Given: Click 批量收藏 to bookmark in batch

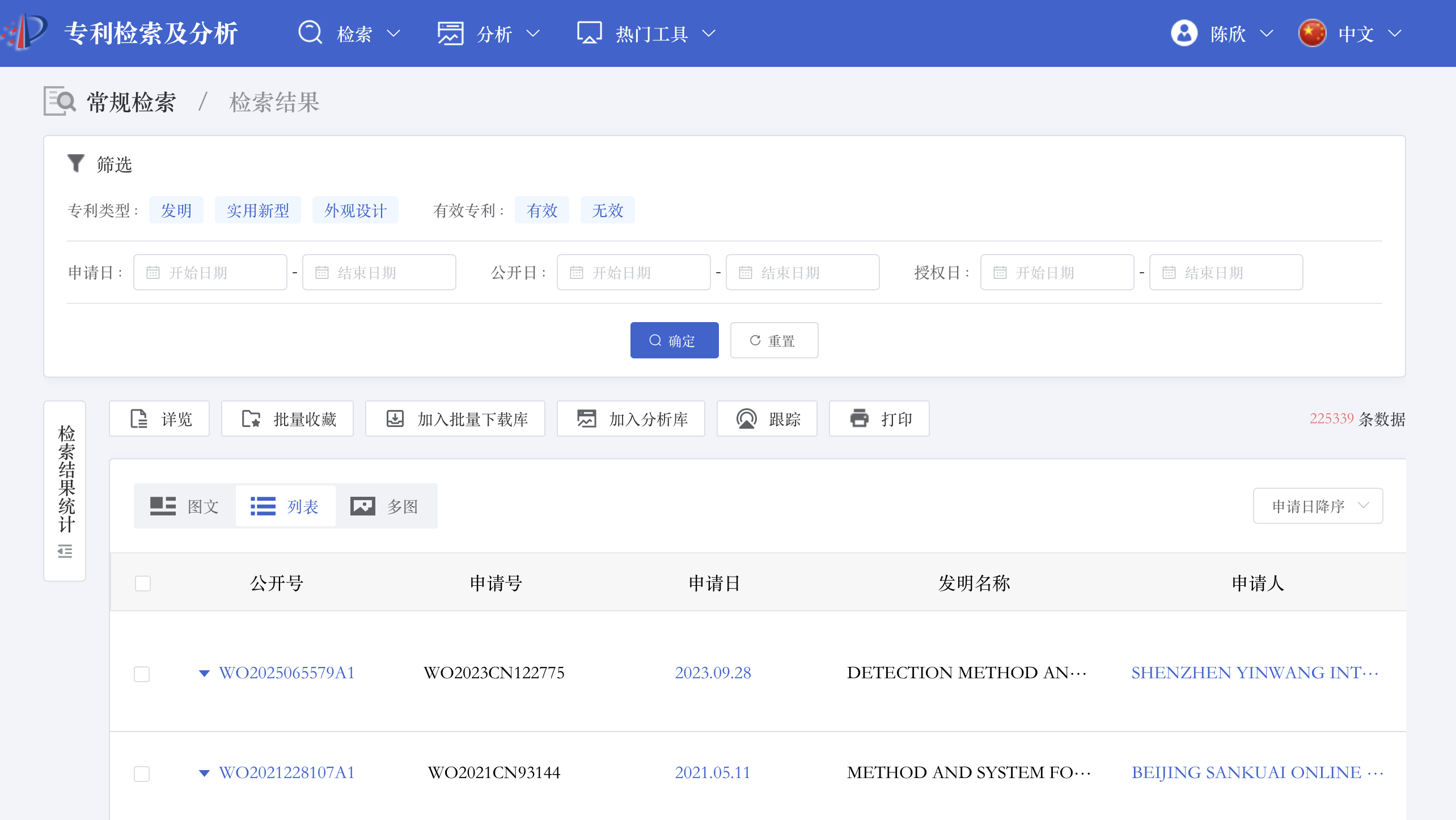Looking at the screenshot, I should click(x=287, y=419).
